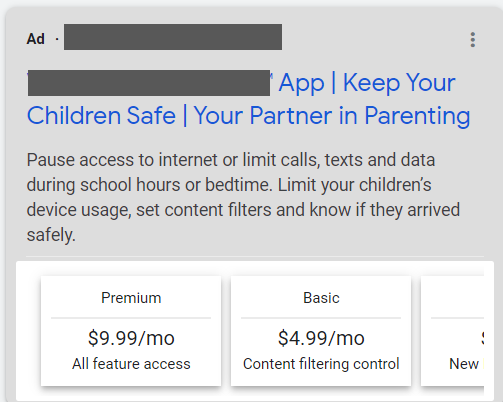
Task: Select the Basic plan card title
Action: click(x=321, y=298)
